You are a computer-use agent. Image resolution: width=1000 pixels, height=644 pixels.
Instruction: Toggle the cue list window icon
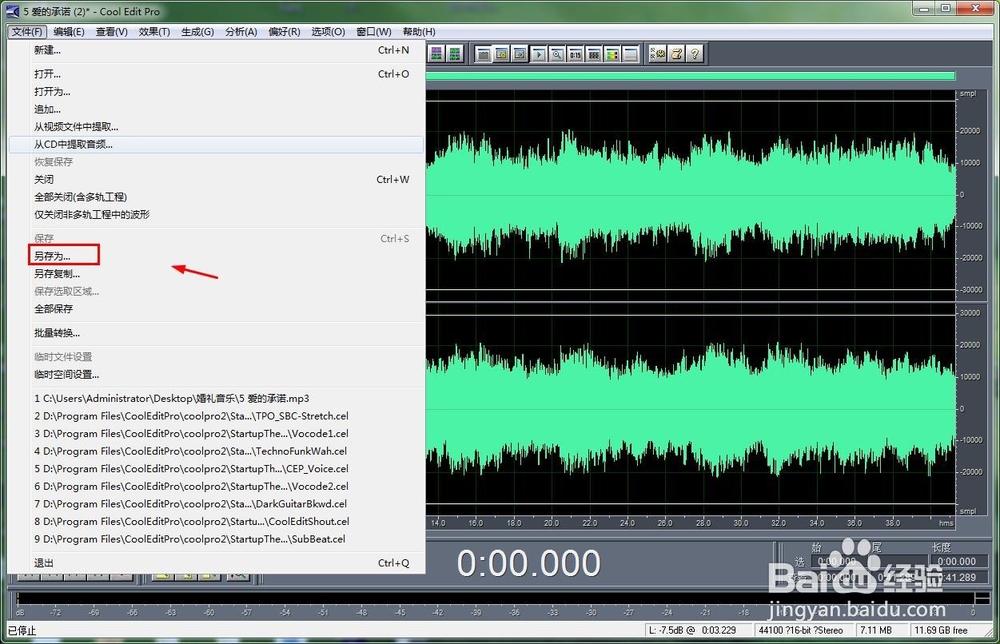click(502, 55)
